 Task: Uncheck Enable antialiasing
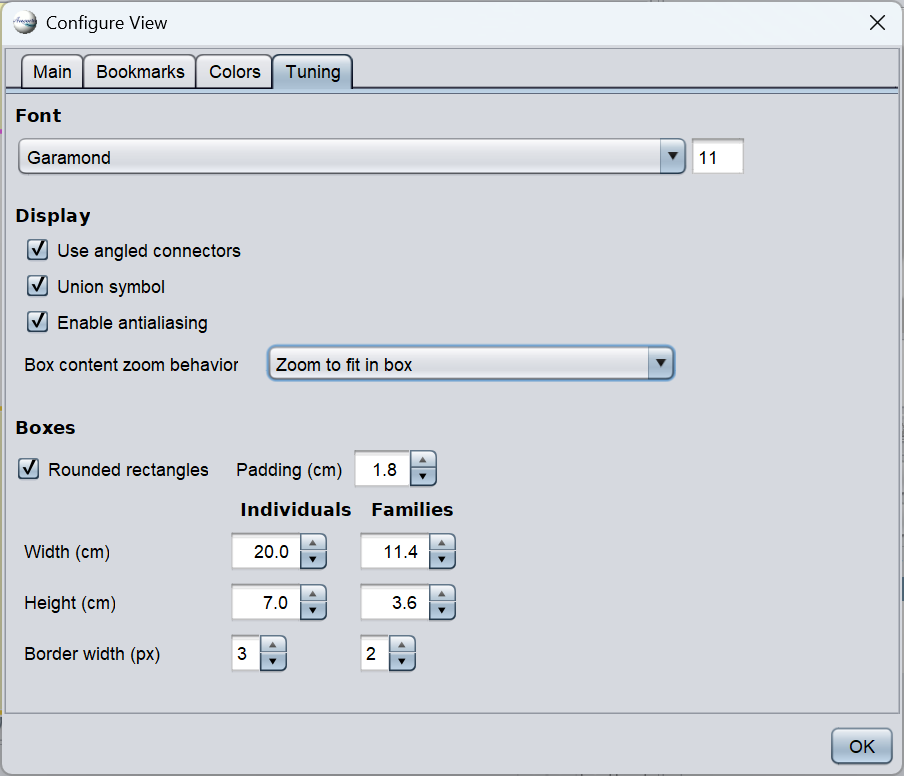pos(38,322)
